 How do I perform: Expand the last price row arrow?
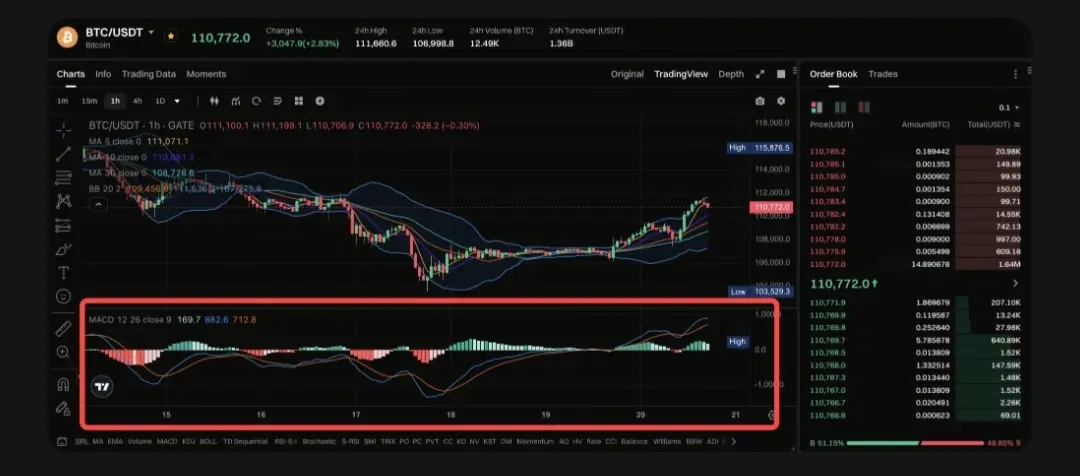(x=1015, y=283)
